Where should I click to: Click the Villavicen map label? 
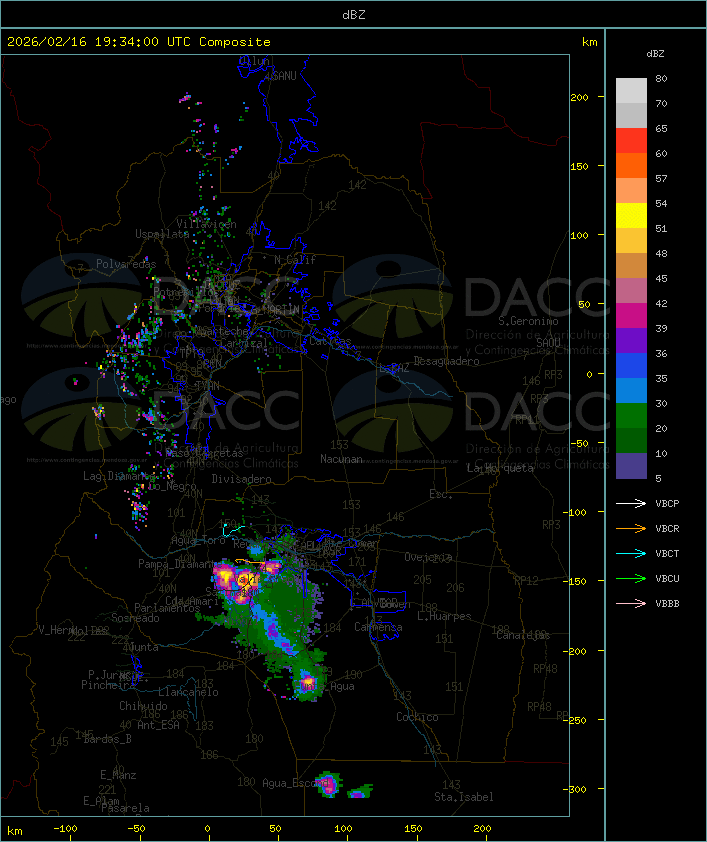pos(206,224)
